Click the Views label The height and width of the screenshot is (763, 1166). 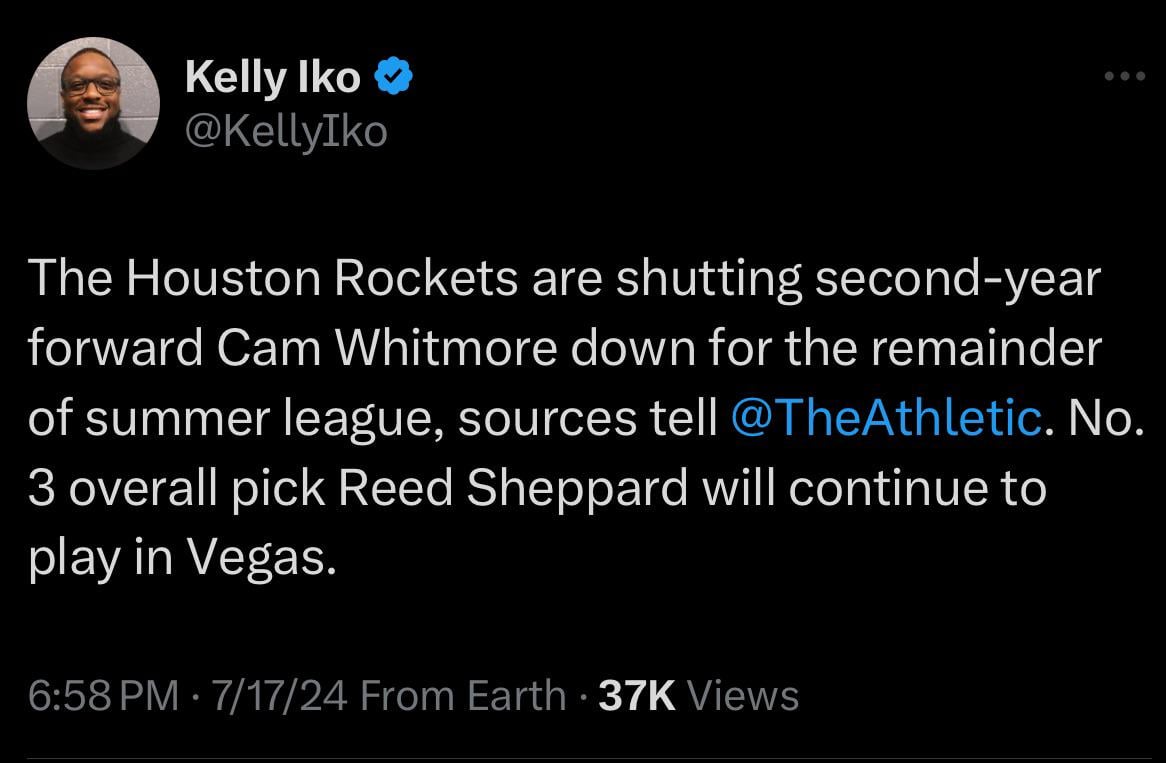click(744, 695)
